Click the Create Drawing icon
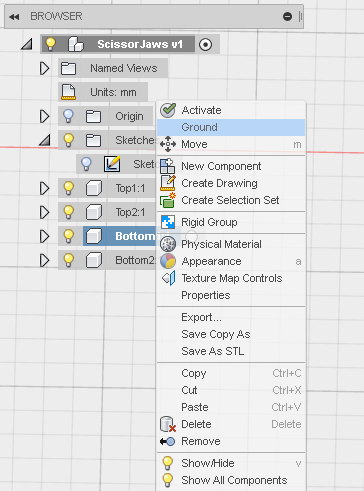The width and height of the screenshot is (364, 491). [x=168, y=183]
